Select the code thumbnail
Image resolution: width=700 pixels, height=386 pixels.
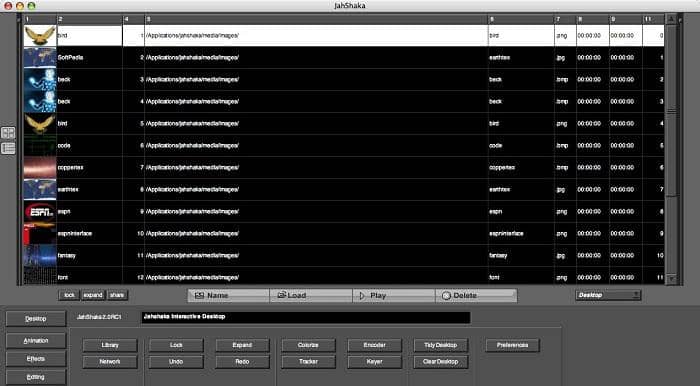pos(40,145)
